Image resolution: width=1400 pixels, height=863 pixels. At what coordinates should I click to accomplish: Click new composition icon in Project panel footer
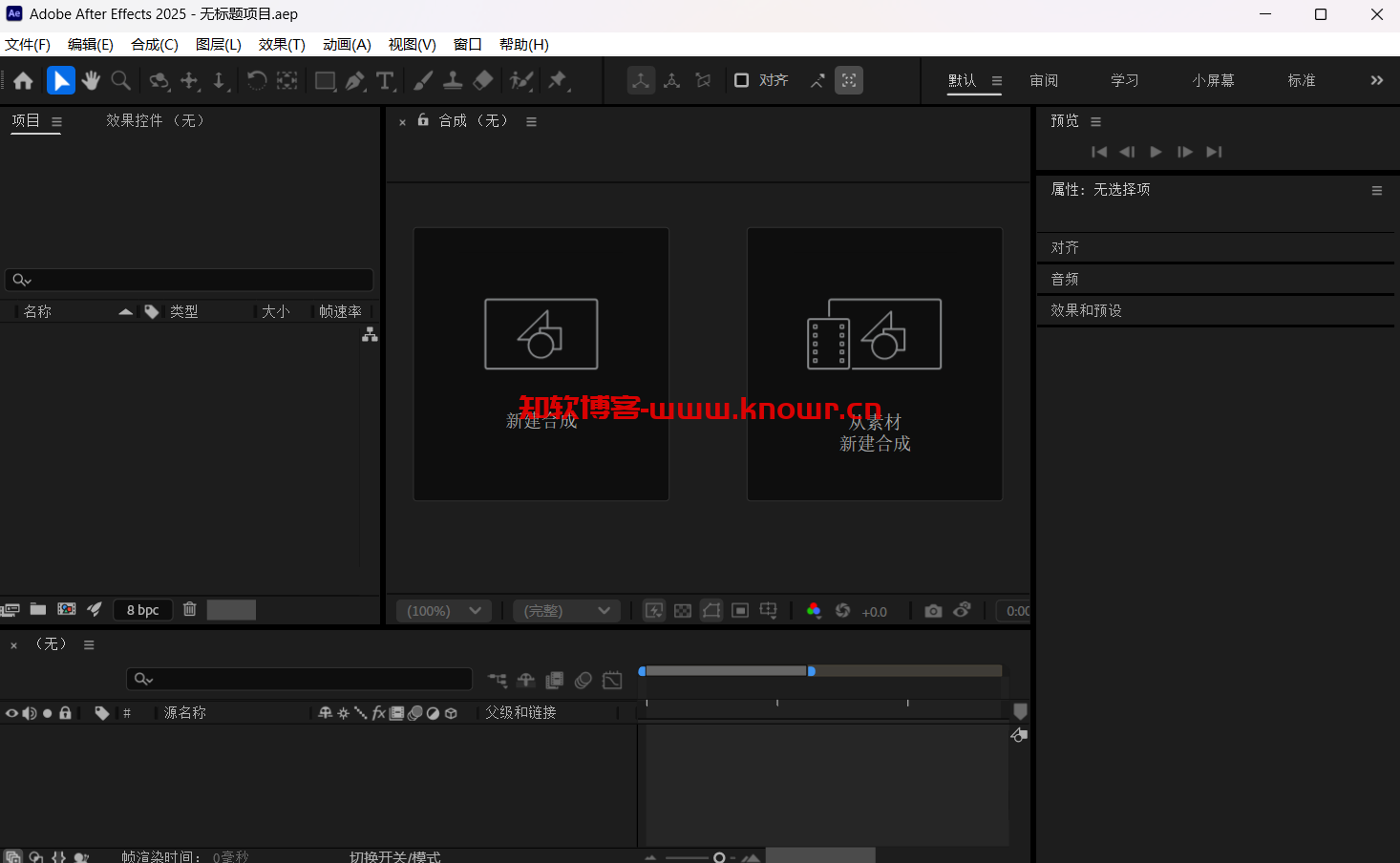67,609
